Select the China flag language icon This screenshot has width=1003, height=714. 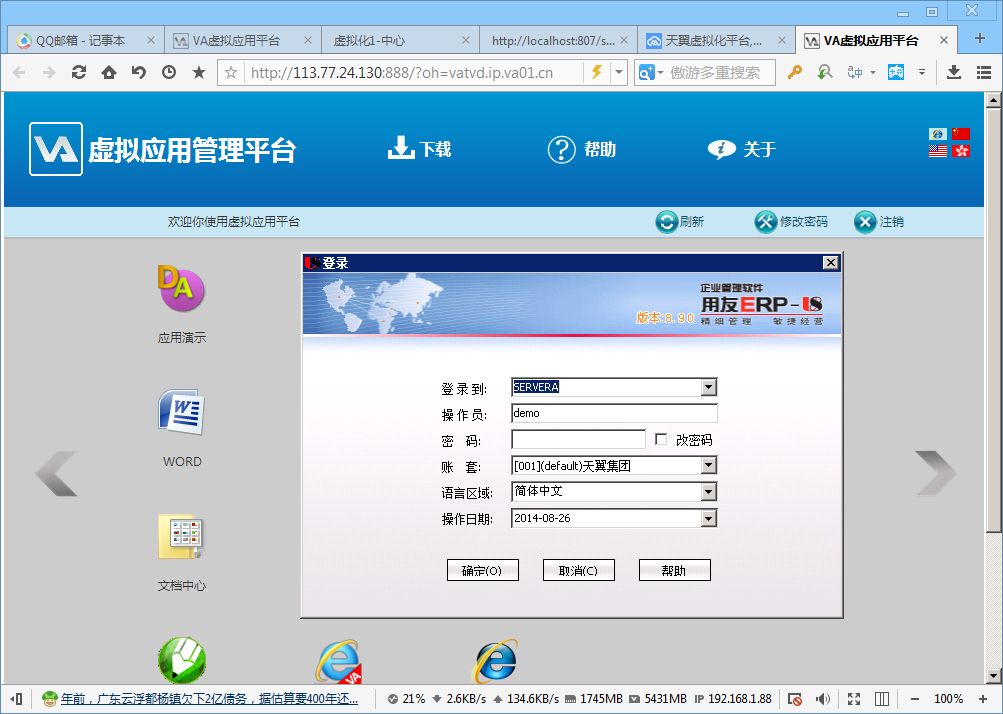(x=961, y=134)
